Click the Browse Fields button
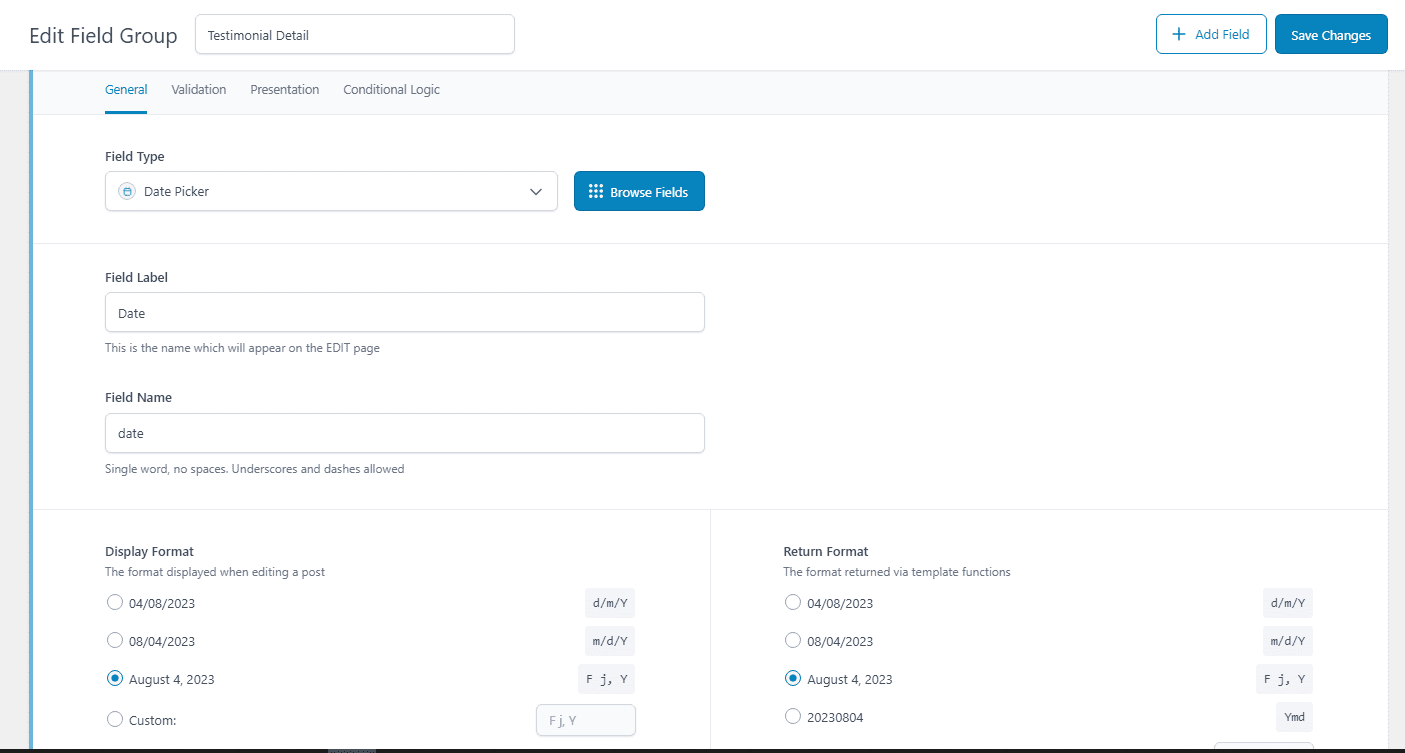 (x=639, y=191)
